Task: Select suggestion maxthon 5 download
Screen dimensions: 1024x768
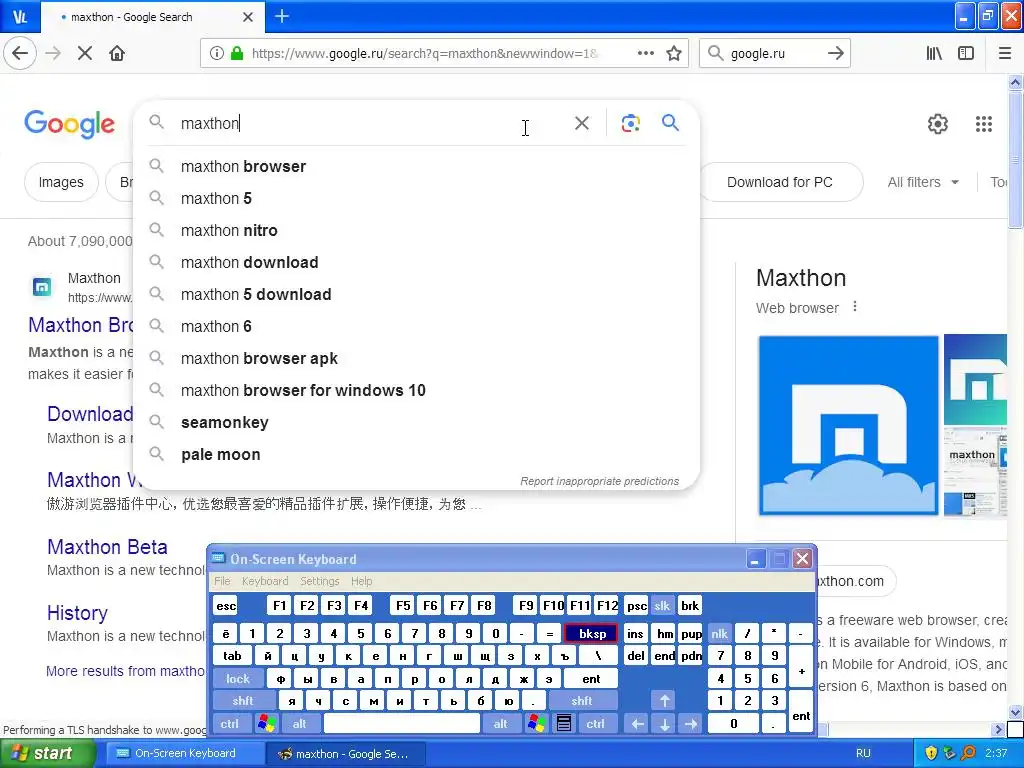Action: click(x=415, y=295)
